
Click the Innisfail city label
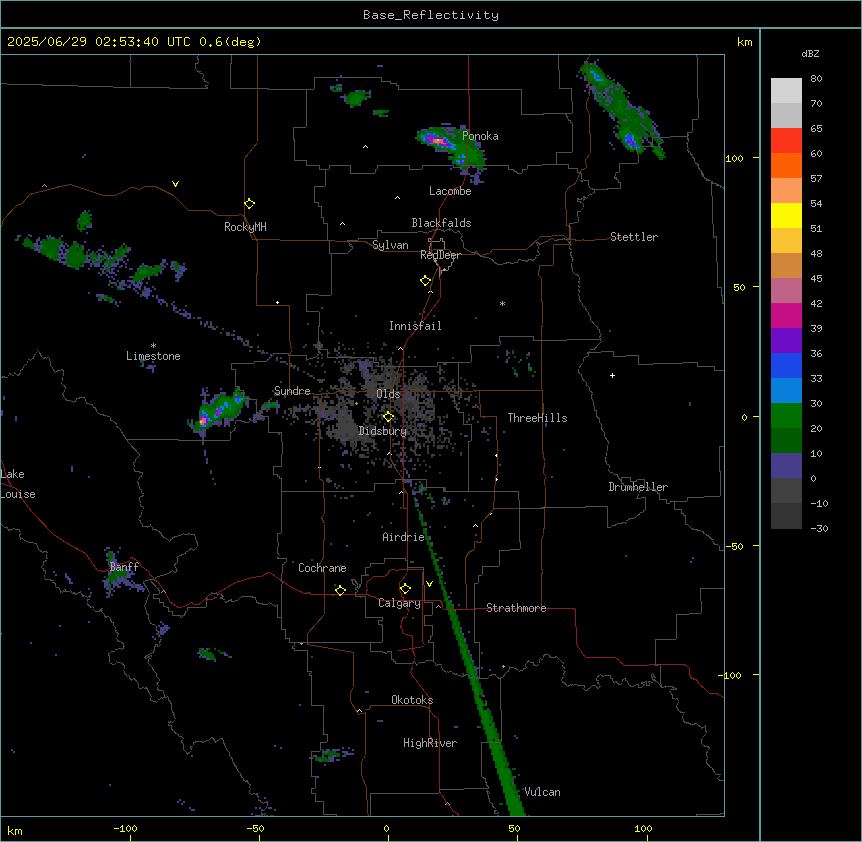pos(415,326)
